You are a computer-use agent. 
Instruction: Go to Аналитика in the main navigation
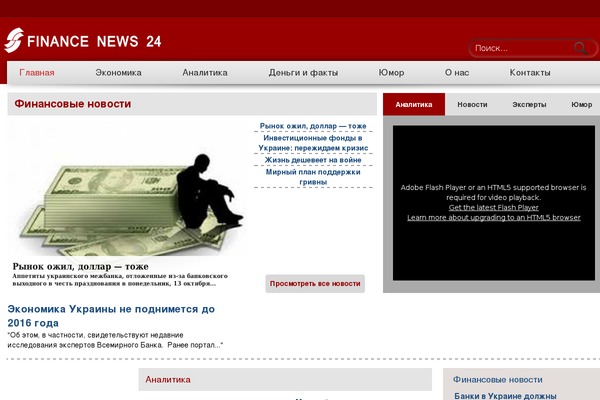coord(205,73)
